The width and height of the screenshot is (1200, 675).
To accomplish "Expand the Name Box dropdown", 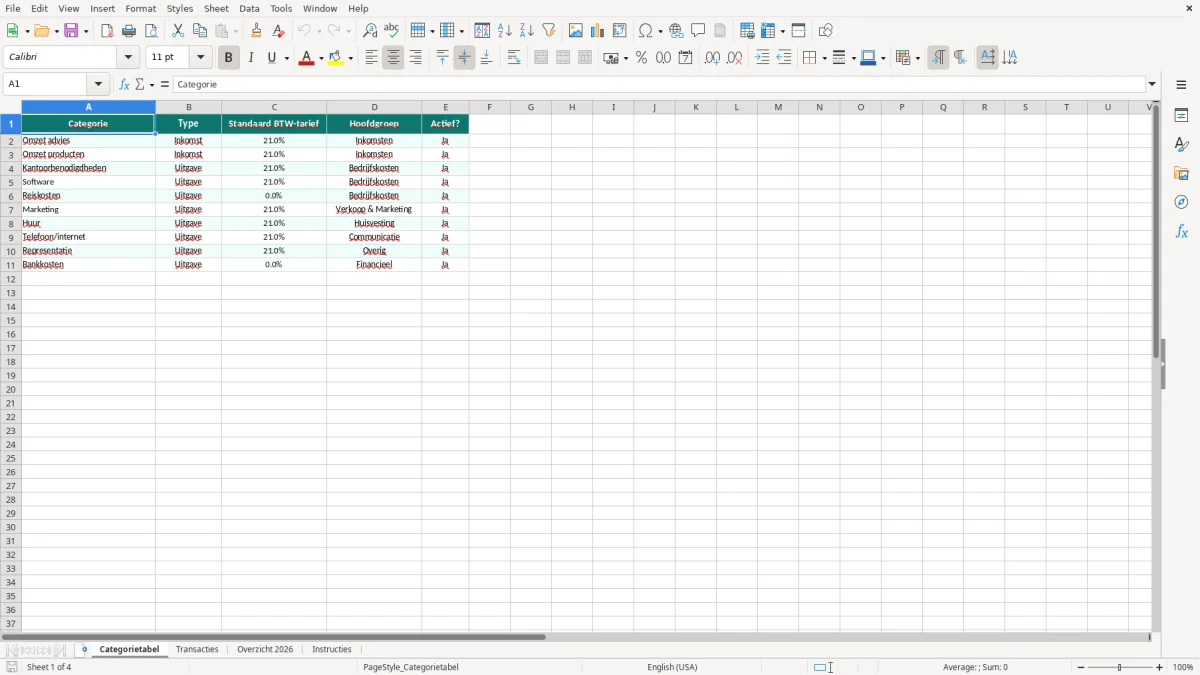I will pyautogui.click(x=98, y=85).
